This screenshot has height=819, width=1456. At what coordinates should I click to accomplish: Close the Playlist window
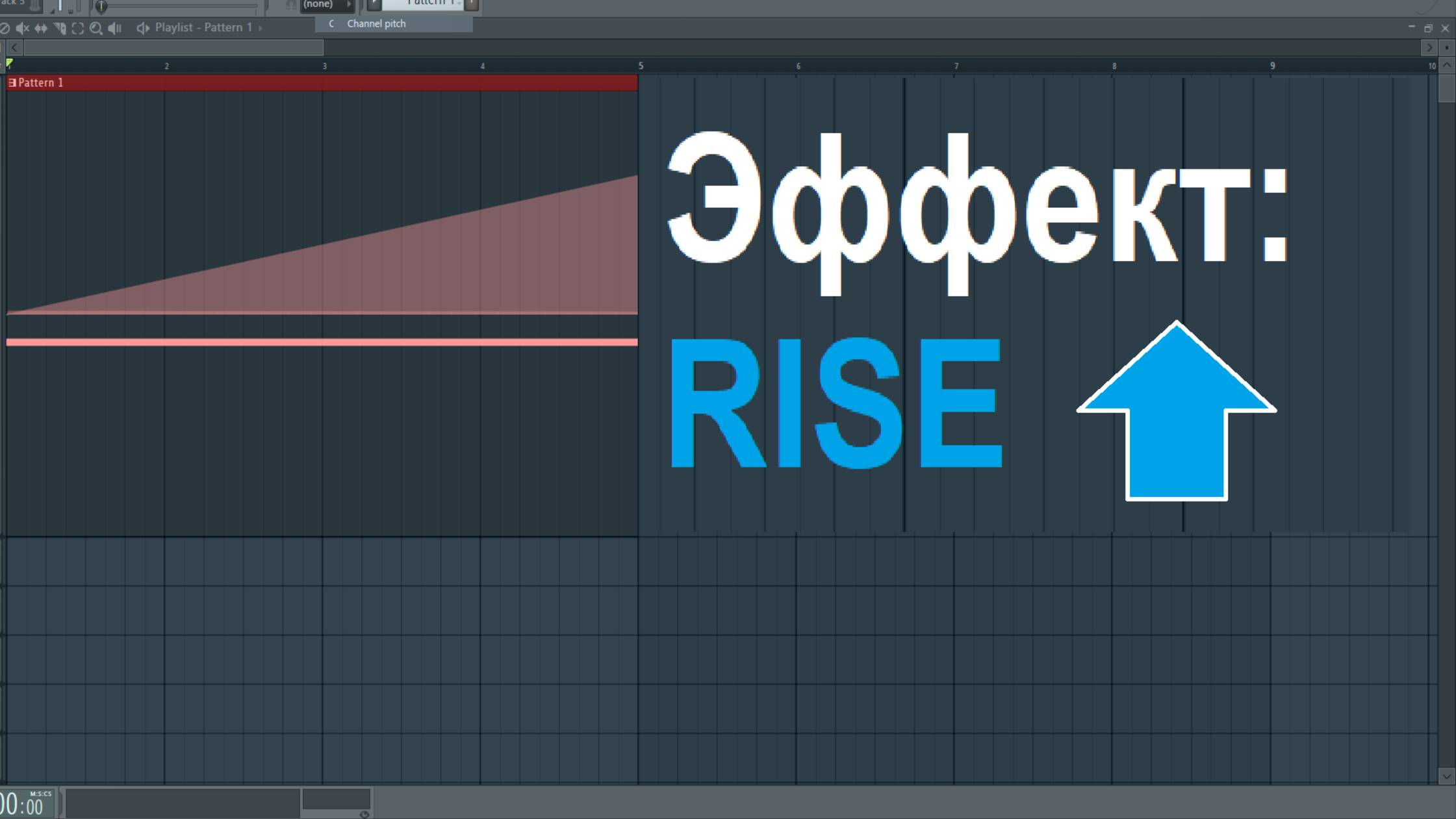click(x=1445, y=28)
